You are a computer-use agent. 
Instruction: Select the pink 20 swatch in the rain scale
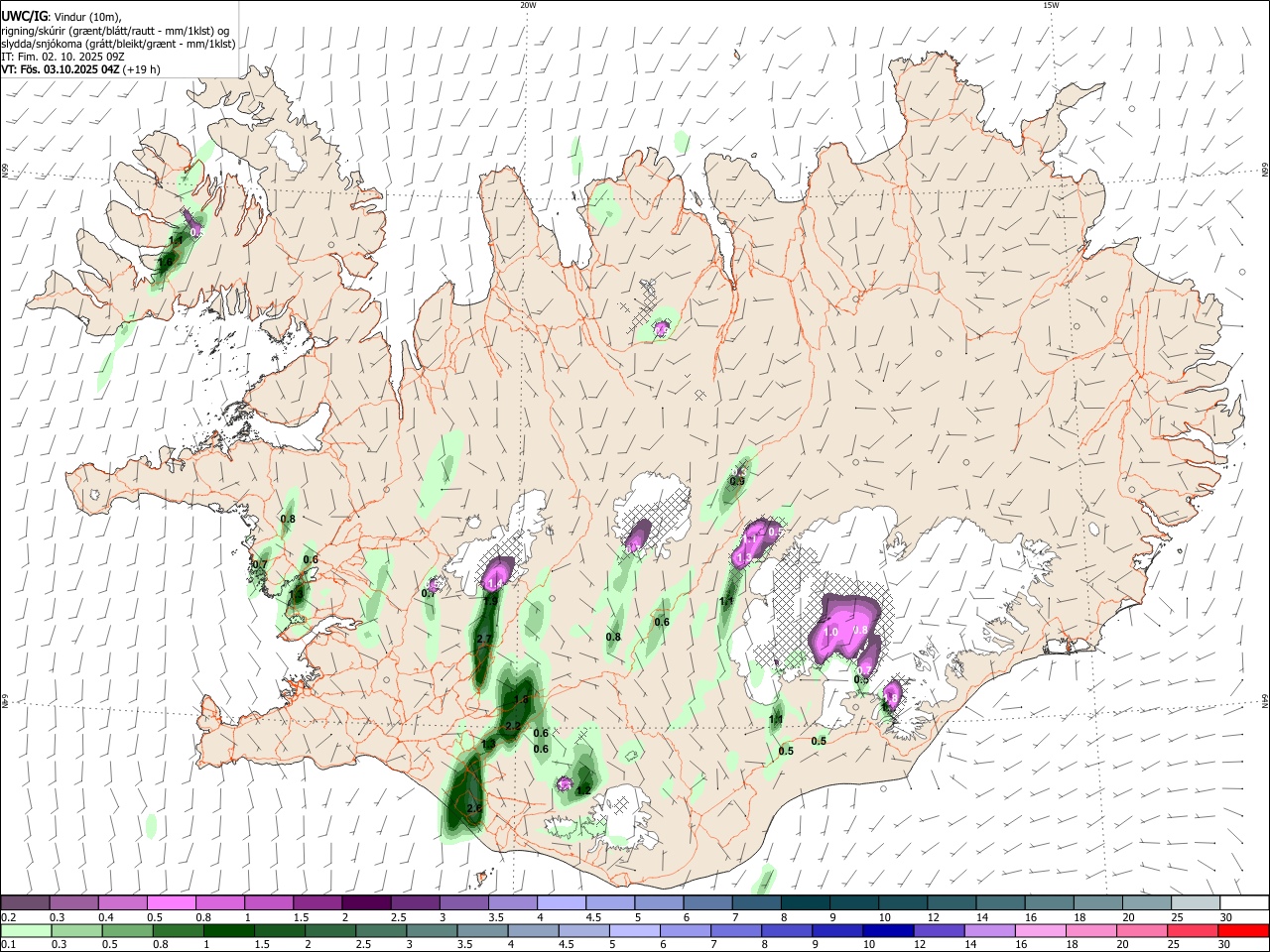[1143, 930]
